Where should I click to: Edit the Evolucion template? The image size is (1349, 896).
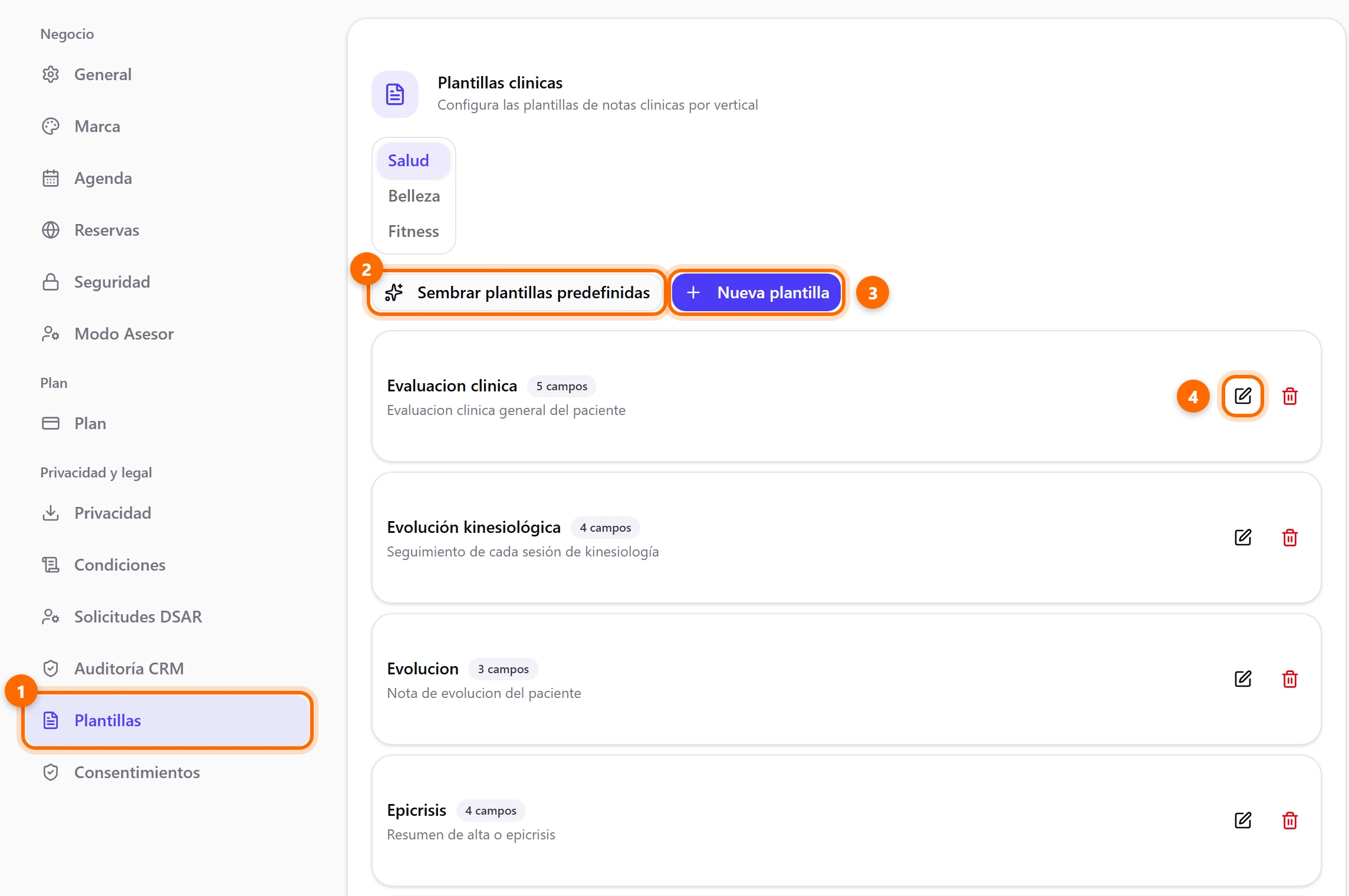[x=1243, y=679]
